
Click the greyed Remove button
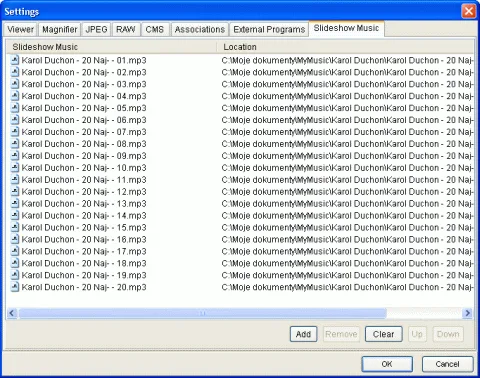coord(341,334)
